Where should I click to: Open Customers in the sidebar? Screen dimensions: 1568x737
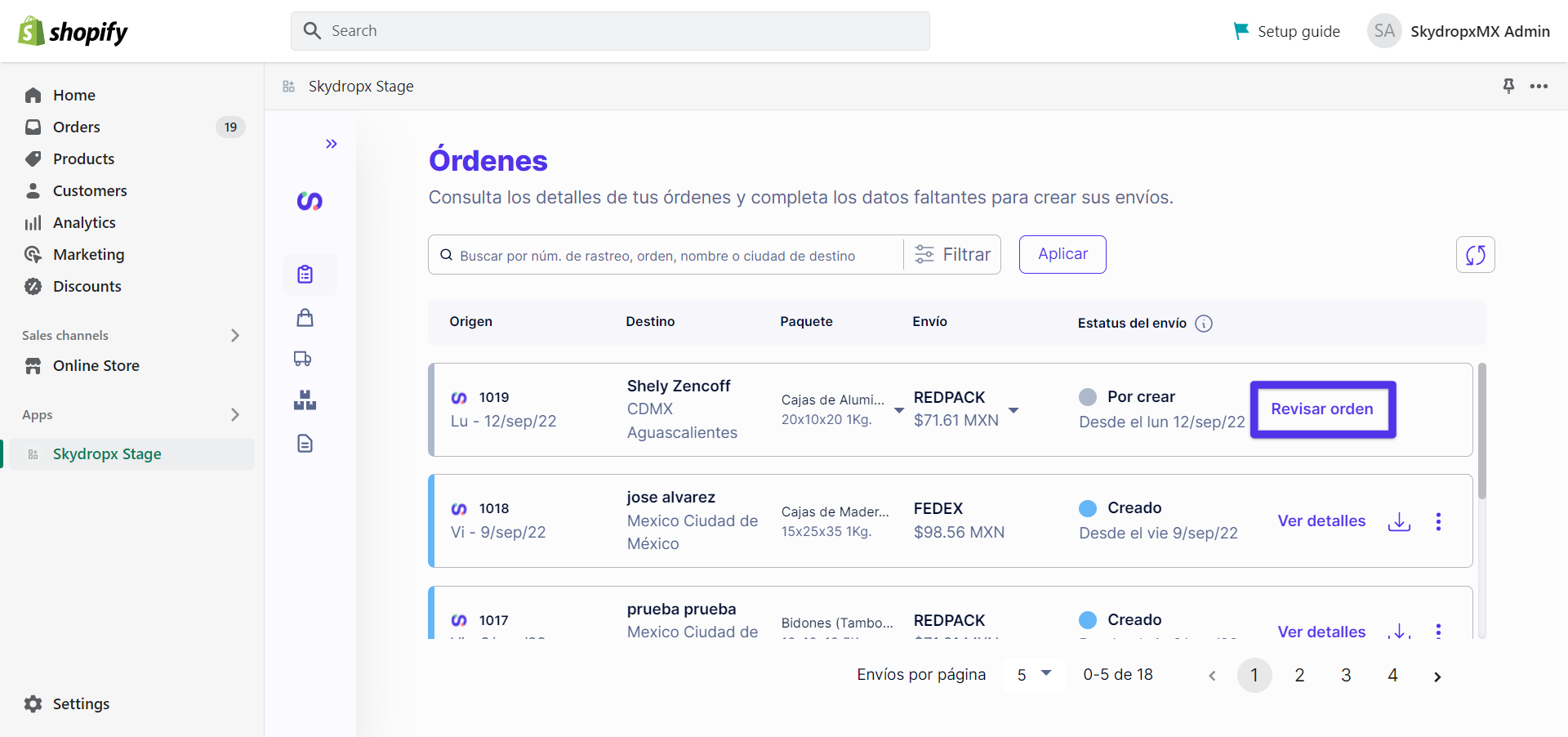coord(90,191)
